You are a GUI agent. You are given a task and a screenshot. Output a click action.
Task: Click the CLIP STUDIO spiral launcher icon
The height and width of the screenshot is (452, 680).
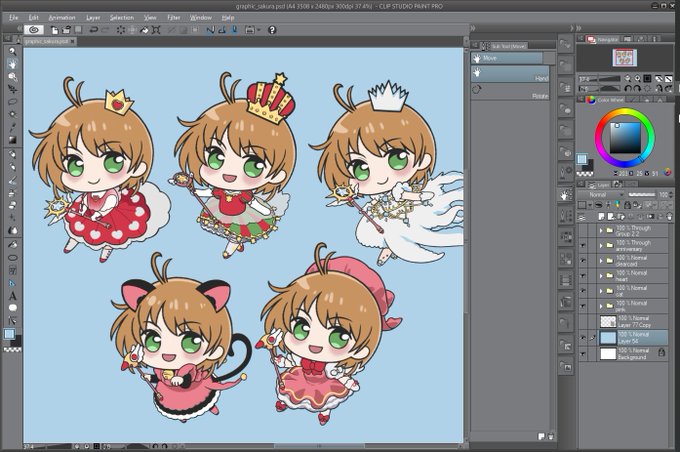(34, 30)
